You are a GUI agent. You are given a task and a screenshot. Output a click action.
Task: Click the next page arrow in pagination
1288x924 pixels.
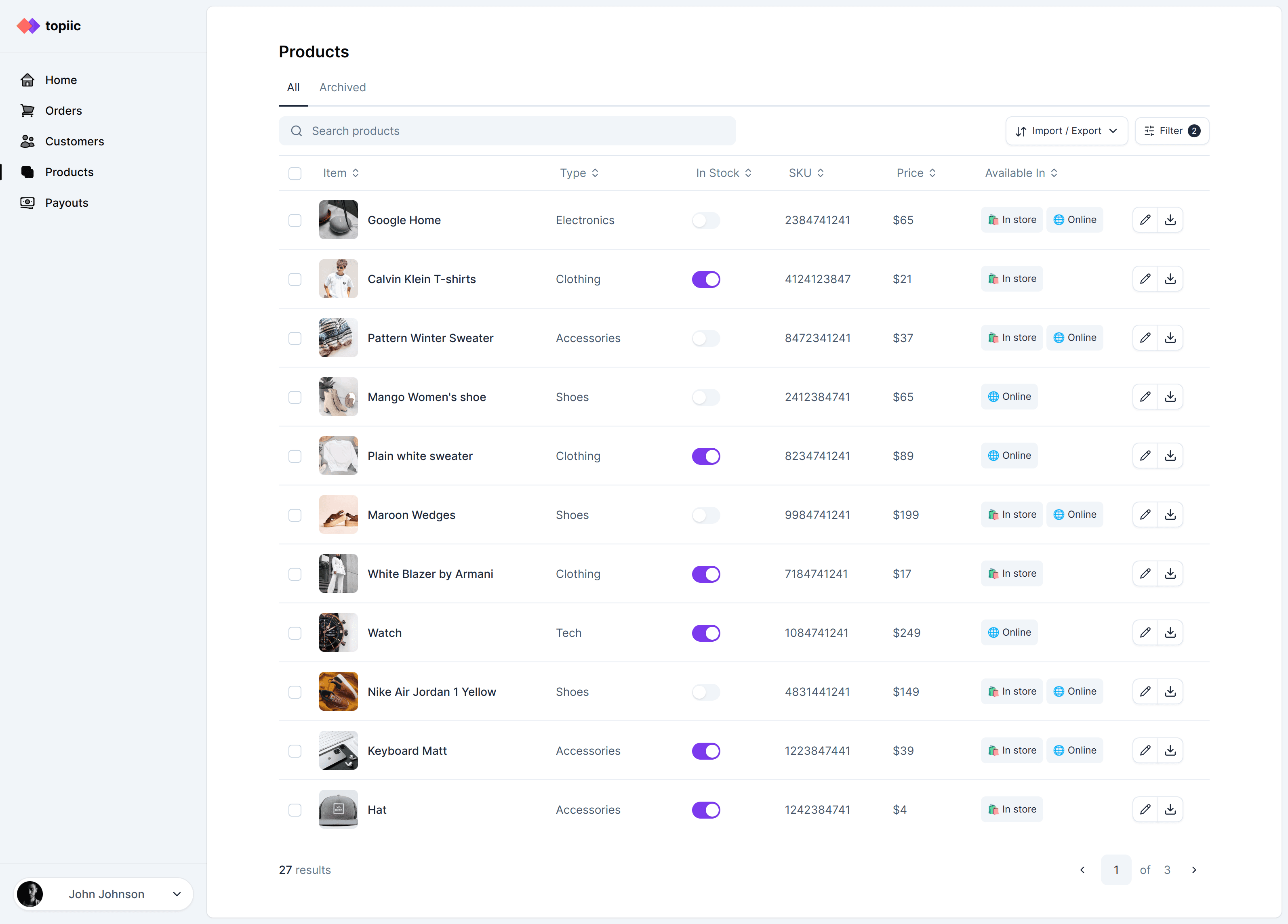1194,869
